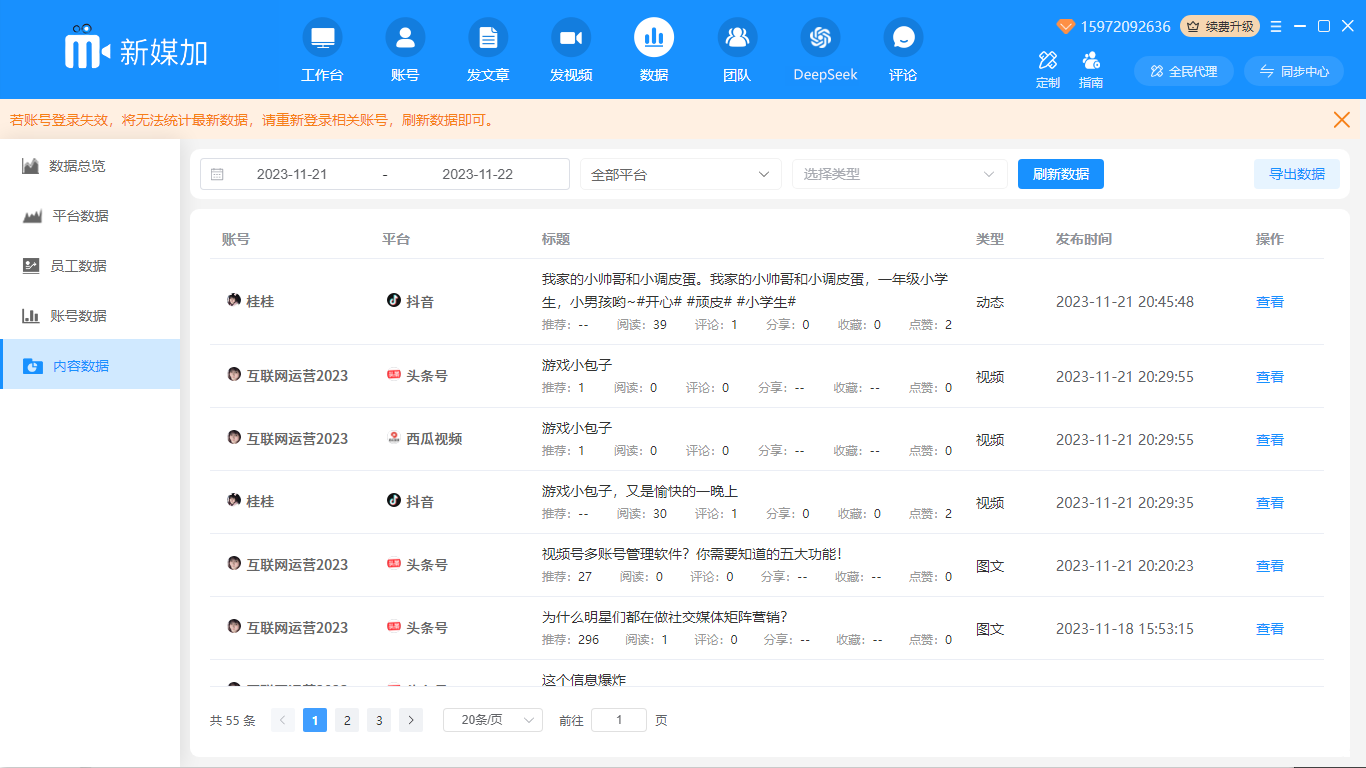
Task: Open the 选择类型 type dropdown
Action: point(899,174)
